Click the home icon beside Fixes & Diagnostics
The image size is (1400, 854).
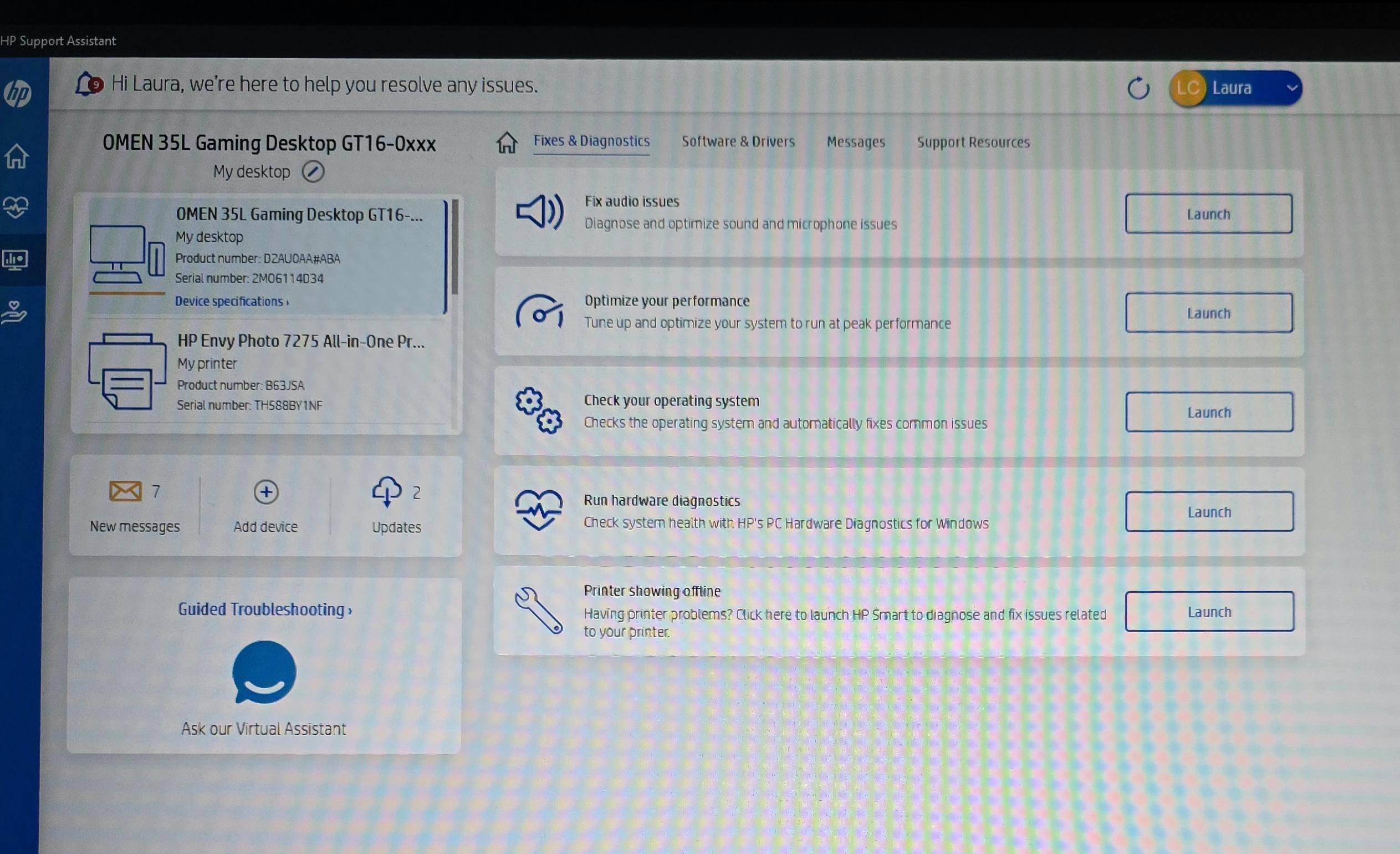coord(506,142)
